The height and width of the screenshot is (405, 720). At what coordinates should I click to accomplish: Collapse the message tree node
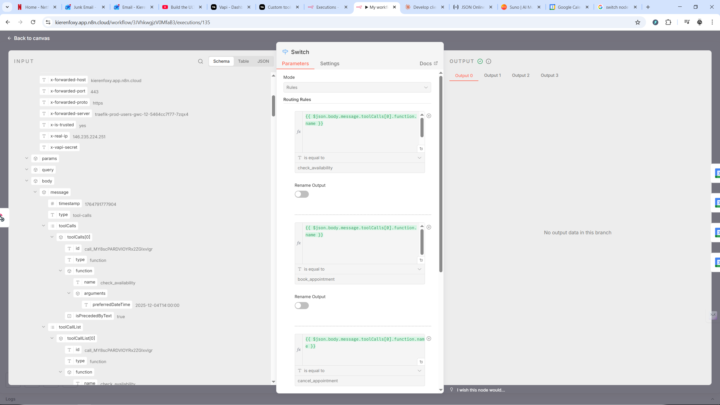click(35, 192)
